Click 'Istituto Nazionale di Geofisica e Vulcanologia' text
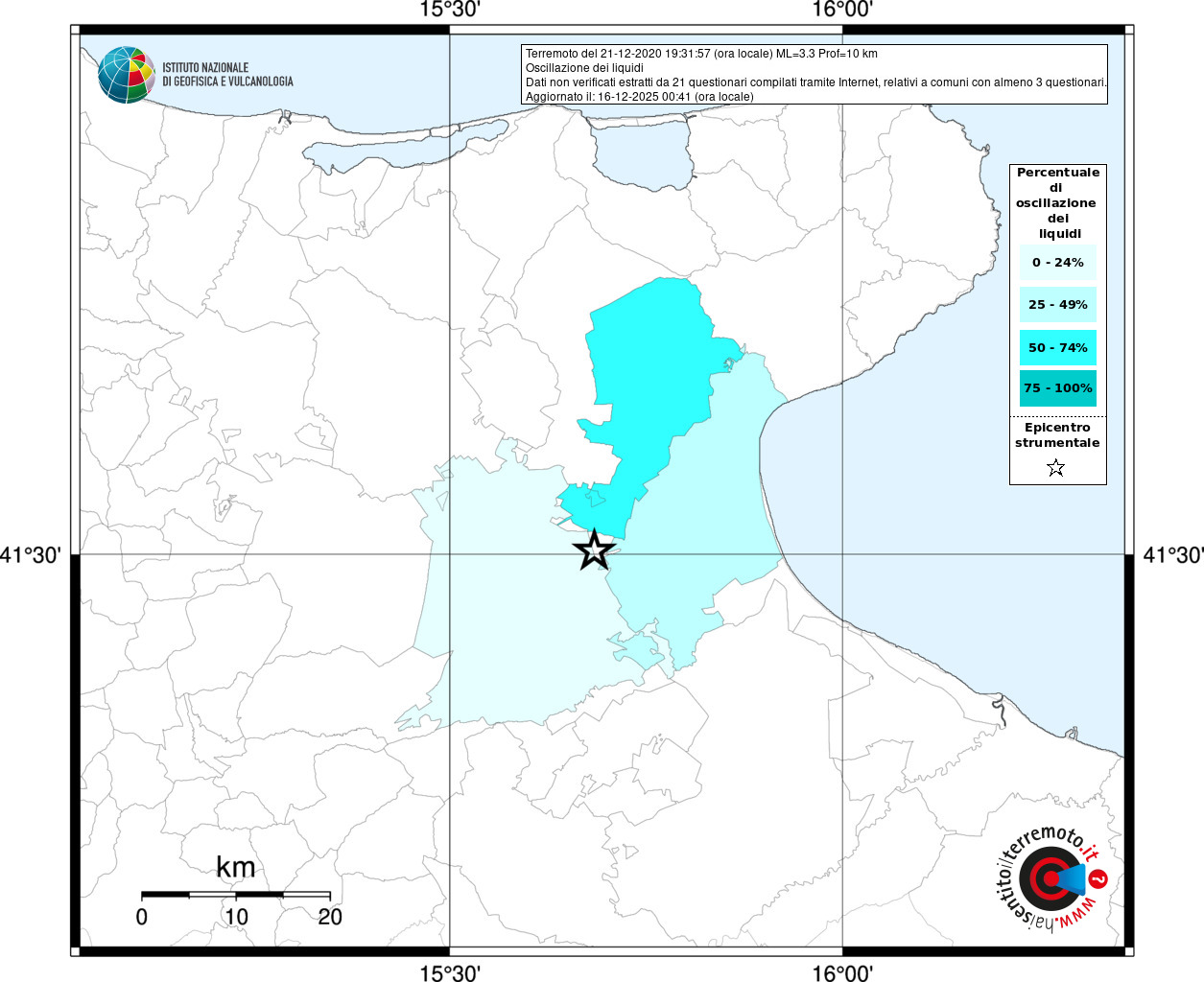Screen dimensions: 1204x982 [227, 75]
